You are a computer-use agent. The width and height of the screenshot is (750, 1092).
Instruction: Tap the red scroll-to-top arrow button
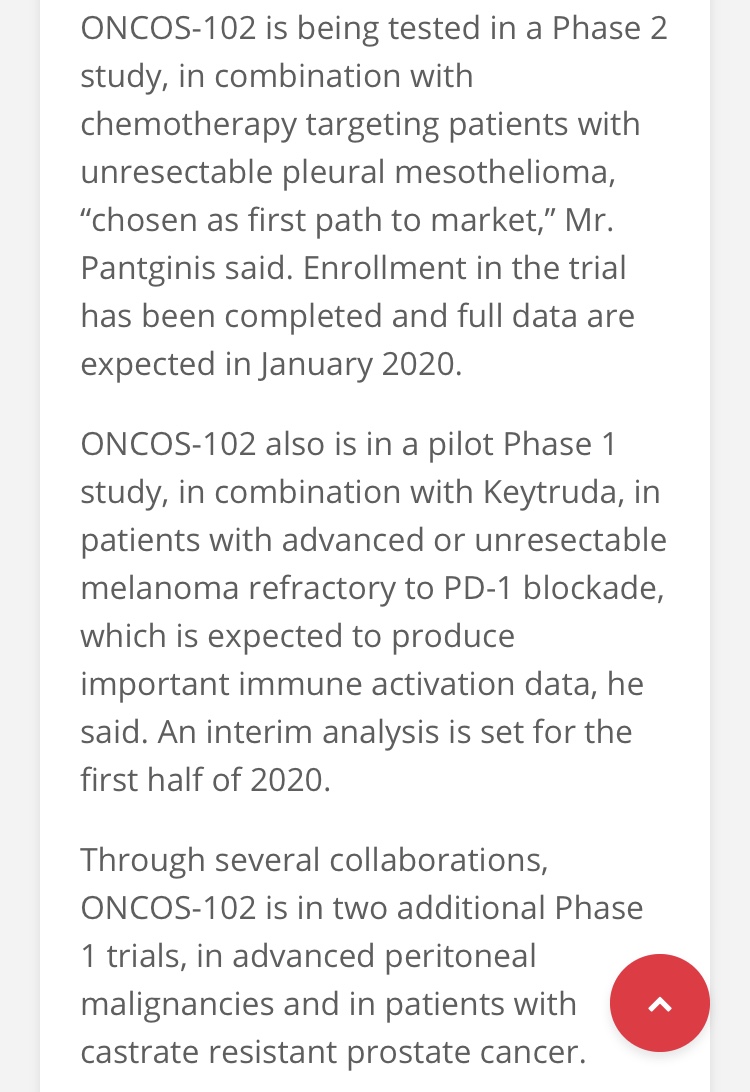659,1003
